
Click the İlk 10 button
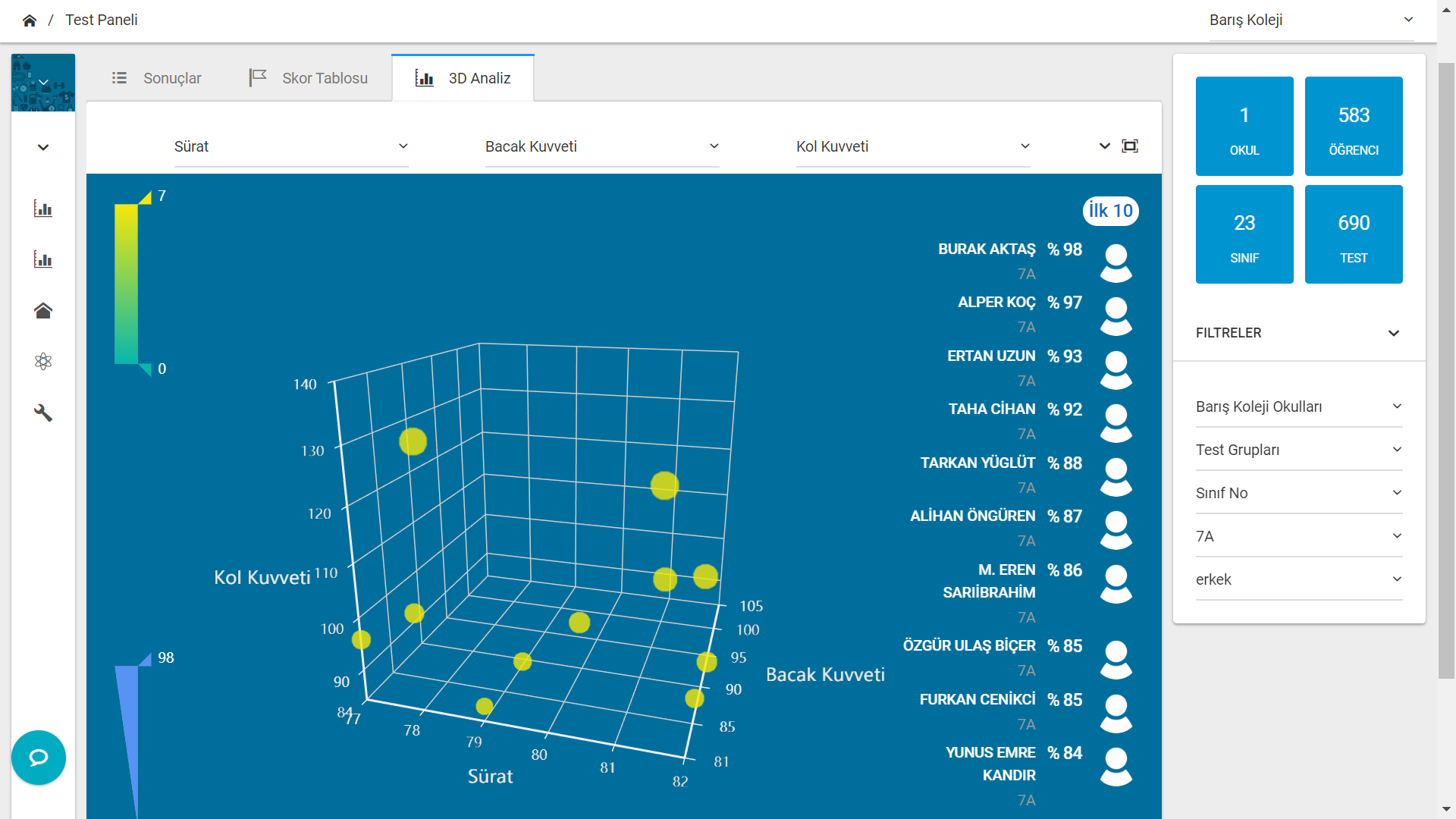tap(1110, 211)
